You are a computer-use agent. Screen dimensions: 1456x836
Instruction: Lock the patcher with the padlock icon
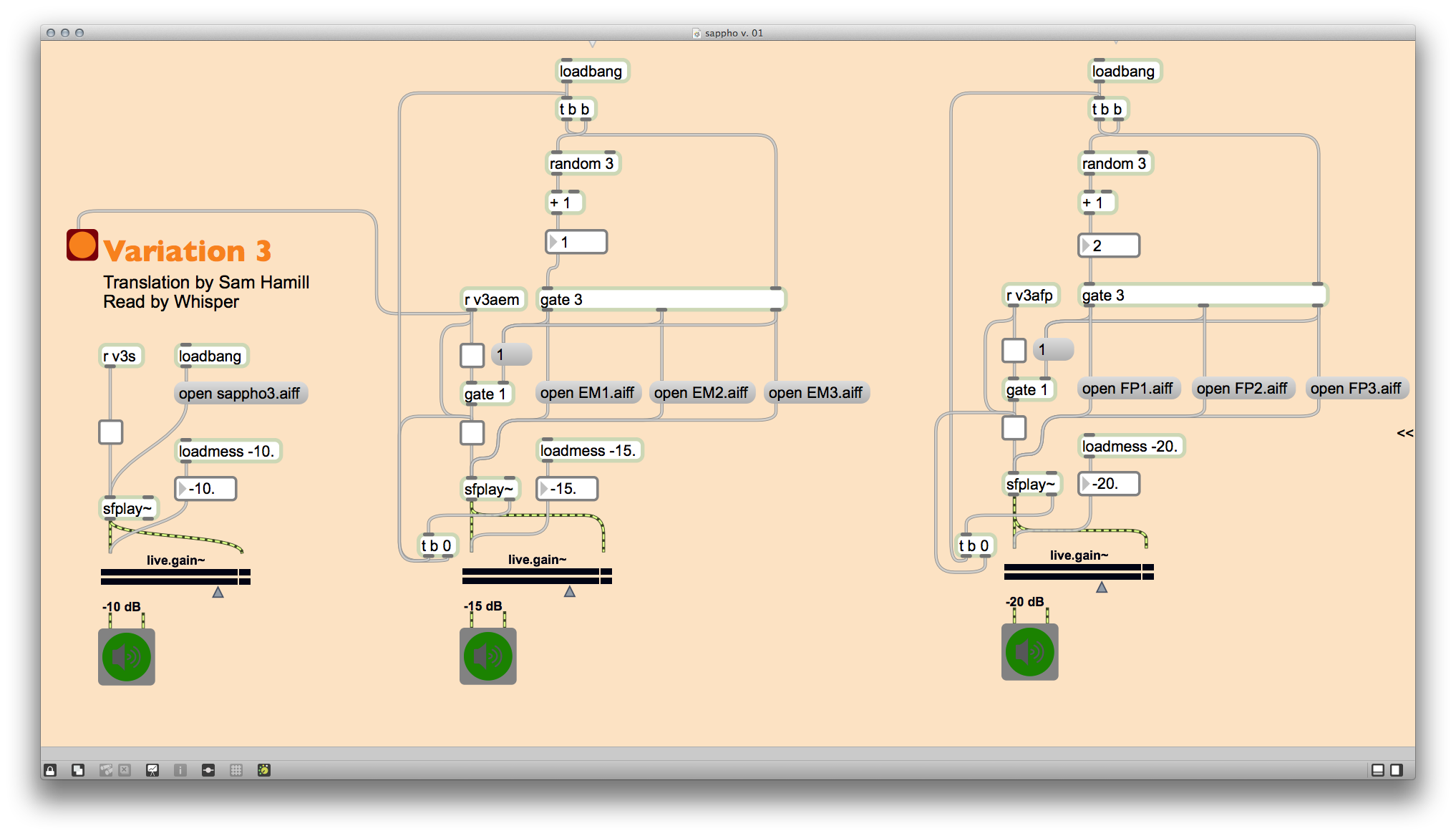point(50,770)
